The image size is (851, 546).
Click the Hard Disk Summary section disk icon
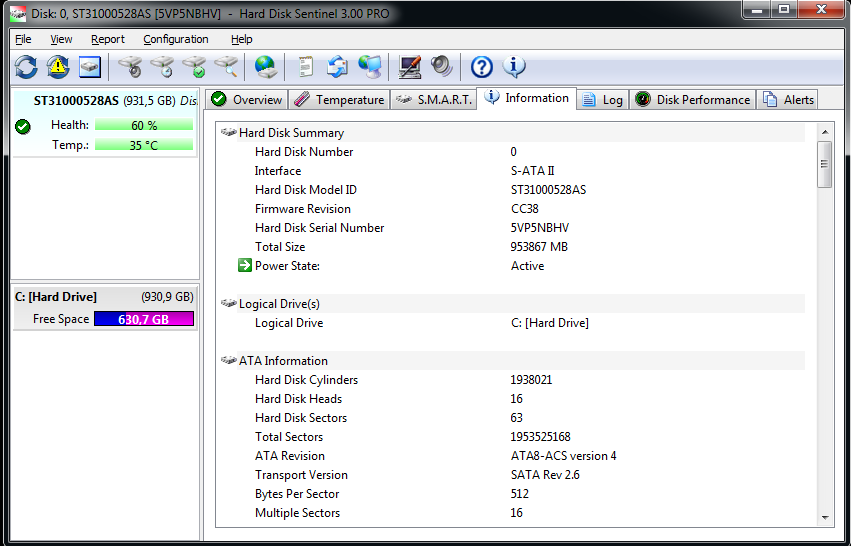pyautogui.click(x=228, y=132)
